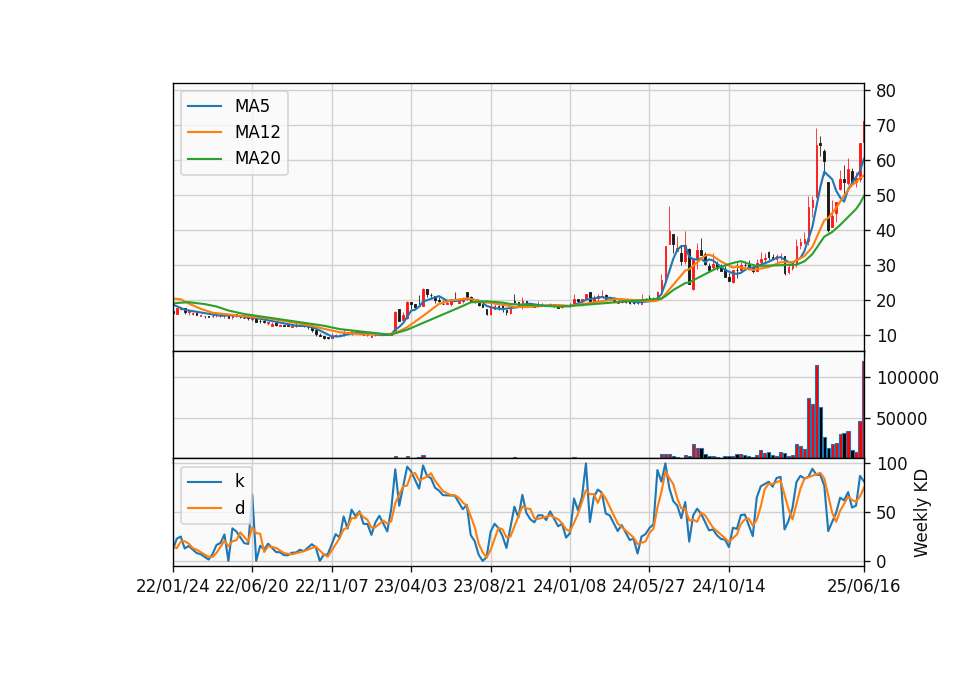Click the k legend label in KD panel
Viewport: 960px width, 690px height.
[239, 481]
